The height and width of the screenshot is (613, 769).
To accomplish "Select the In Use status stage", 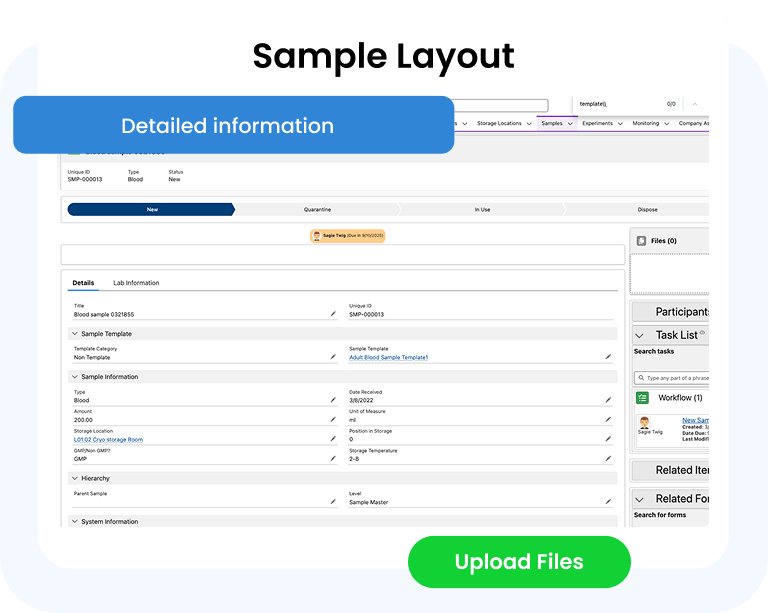I will [482, 209].
